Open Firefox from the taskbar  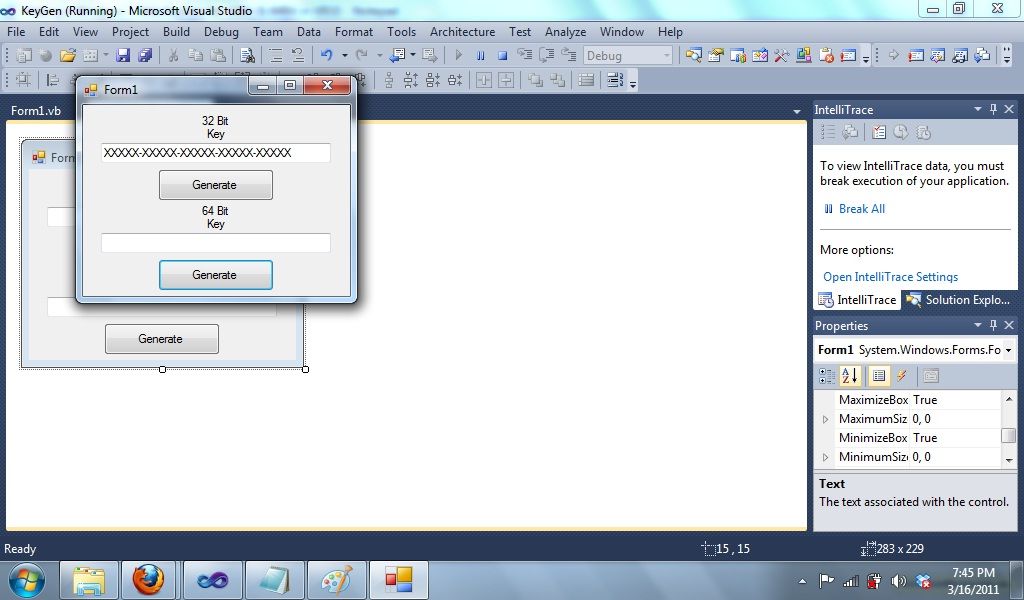coord(148,580)
